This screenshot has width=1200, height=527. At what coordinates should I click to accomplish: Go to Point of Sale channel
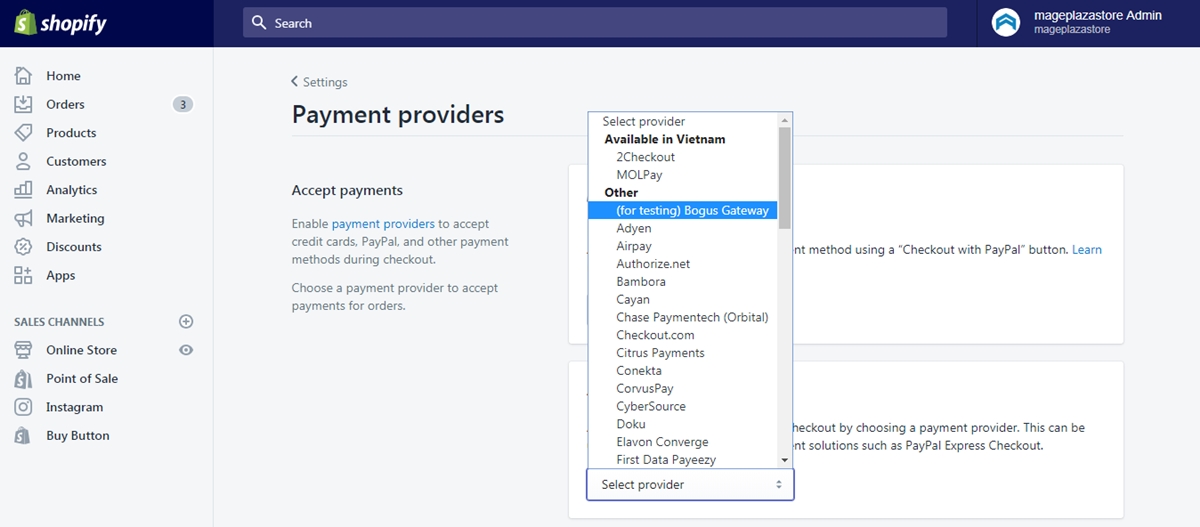[82, 379]
